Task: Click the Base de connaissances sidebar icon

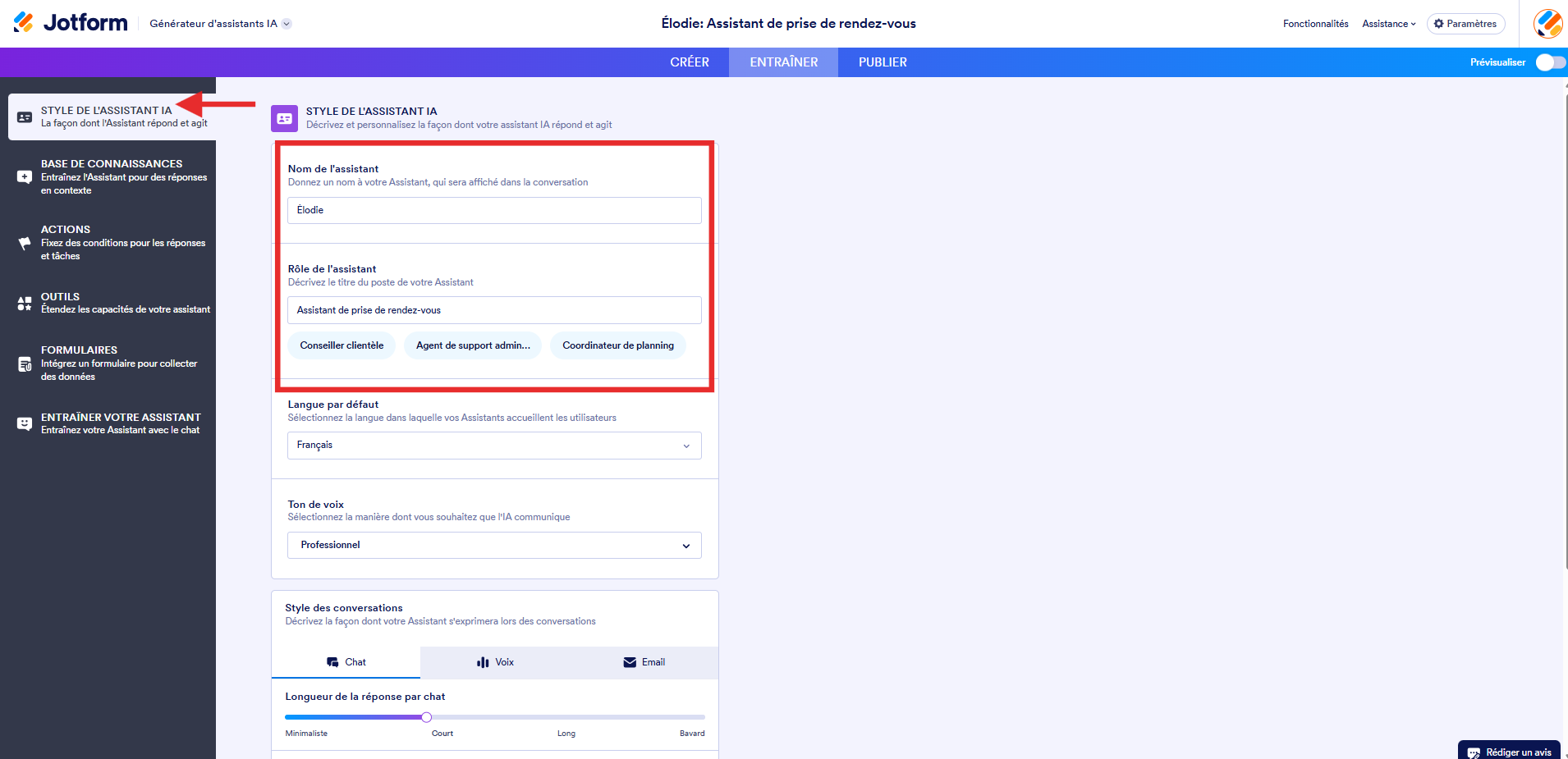Action: (25, 176)
